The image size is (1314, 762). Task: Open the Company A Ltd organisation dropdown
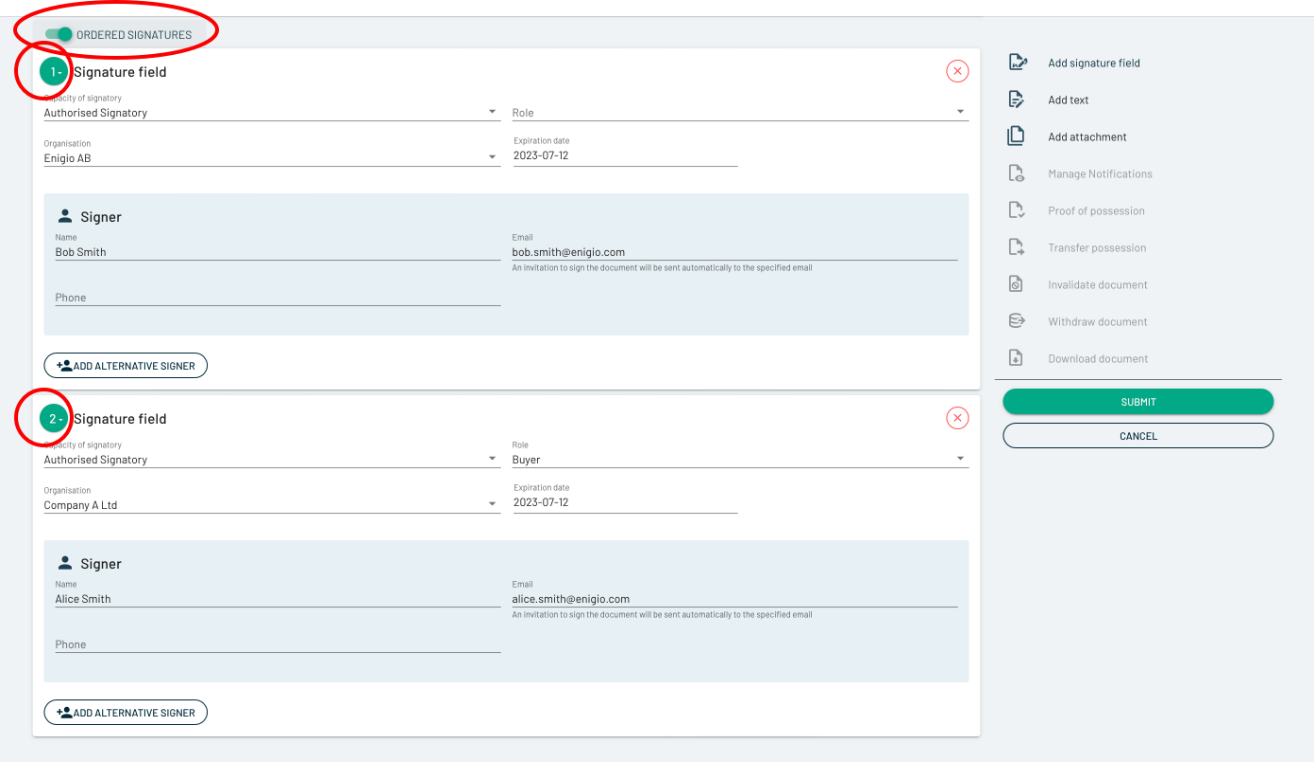[270, 505]
